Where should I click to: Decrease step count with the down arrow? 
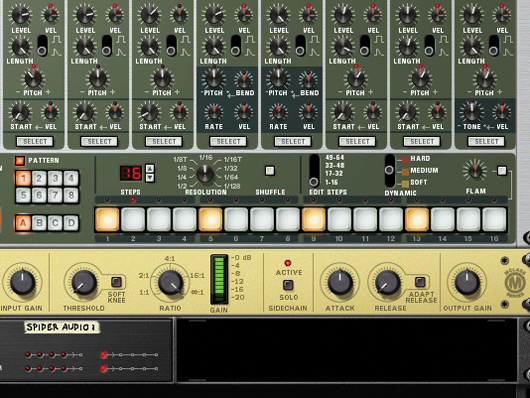pyautogui.click(x=150, y=178)
